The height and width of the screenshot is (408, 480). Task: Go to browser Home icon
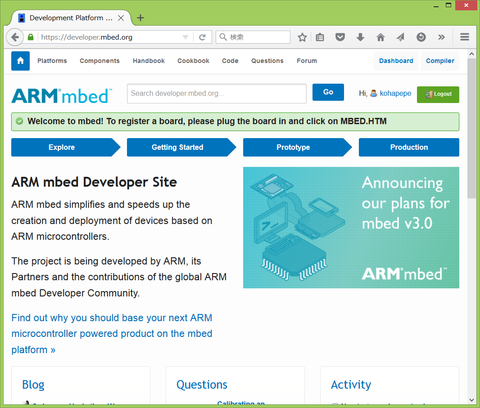[x=381, y=37]
